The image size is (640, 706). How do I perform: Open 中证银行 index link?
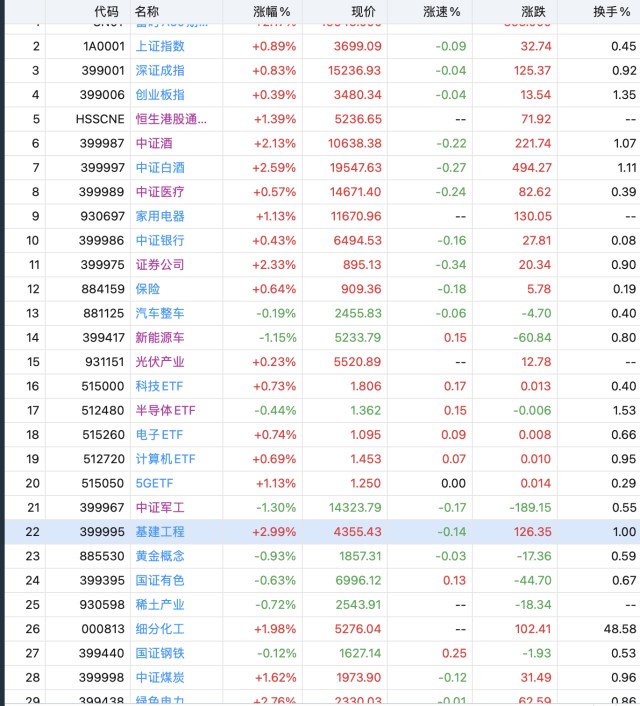[x=160, y=241]
